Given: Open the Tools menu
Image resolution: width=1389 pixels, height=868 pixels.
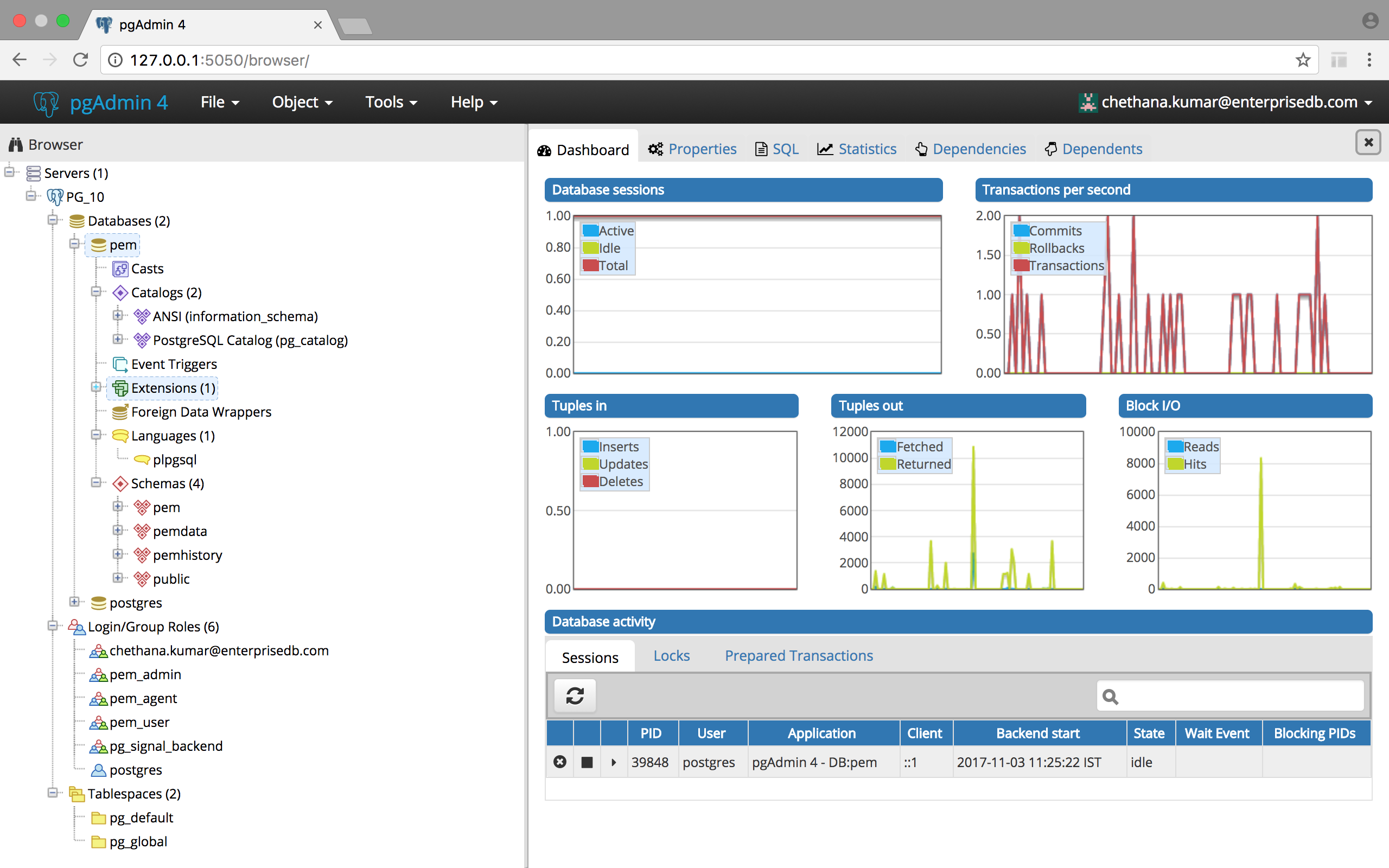Looking at the screenshot, I should pyautogui.click(x=390, y=102).
